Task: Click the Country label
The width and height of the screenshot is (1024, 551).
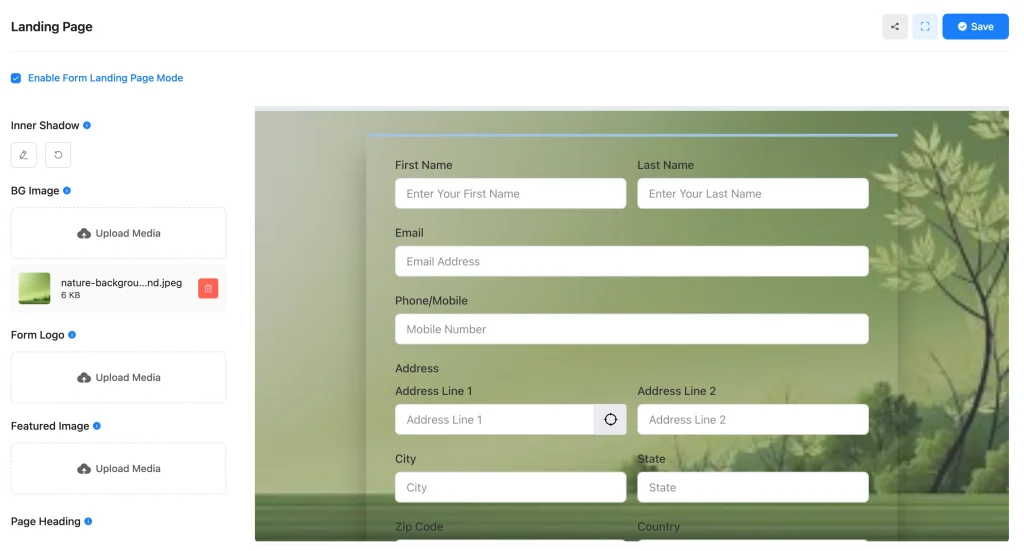Action: (x=658, y=527)
